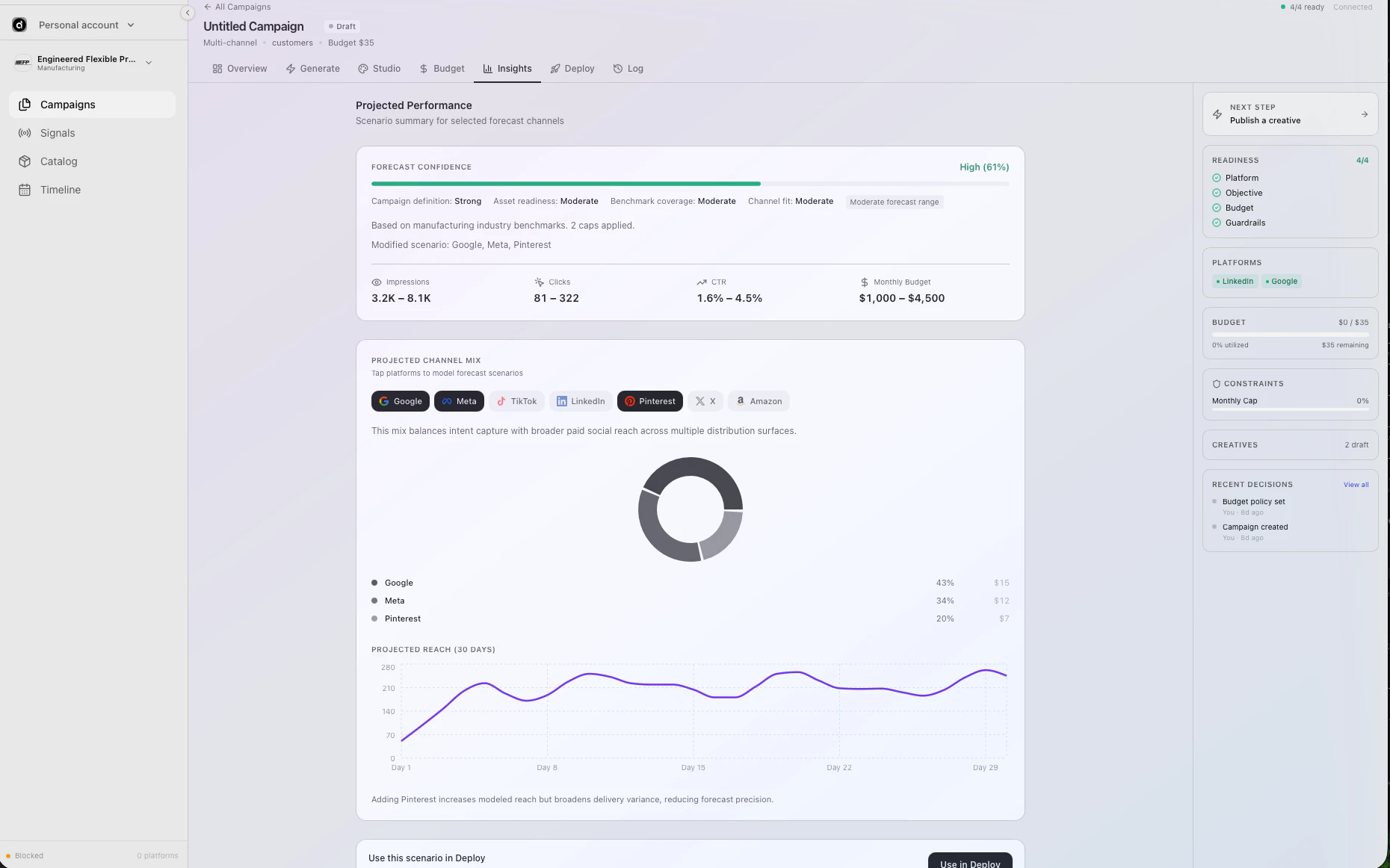Open the Personal account dropdown
The width and height of the screenshot is (1390, 868).
[x=132, y=25]
